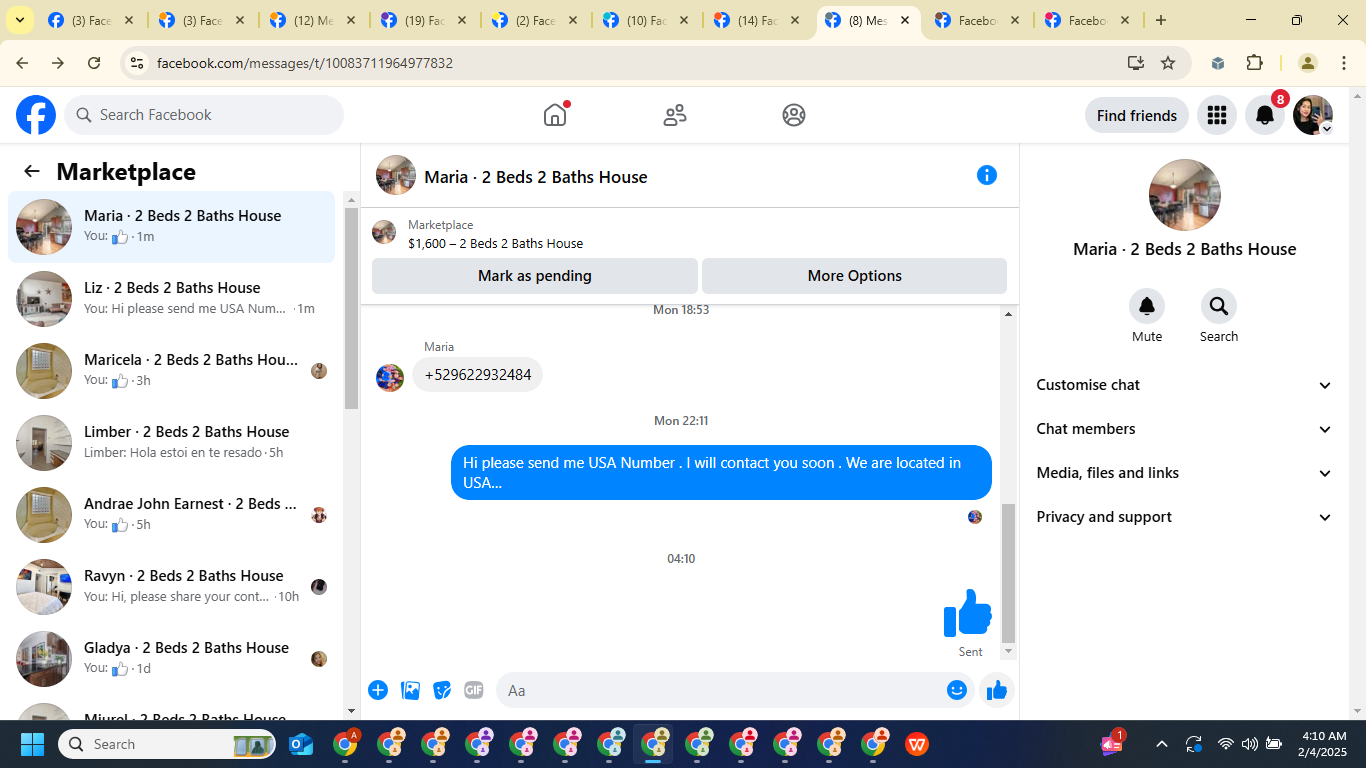Open the Groups icon in top navigation
Image resolution: width=1366 pixels, height=768 pixels.
794,115
